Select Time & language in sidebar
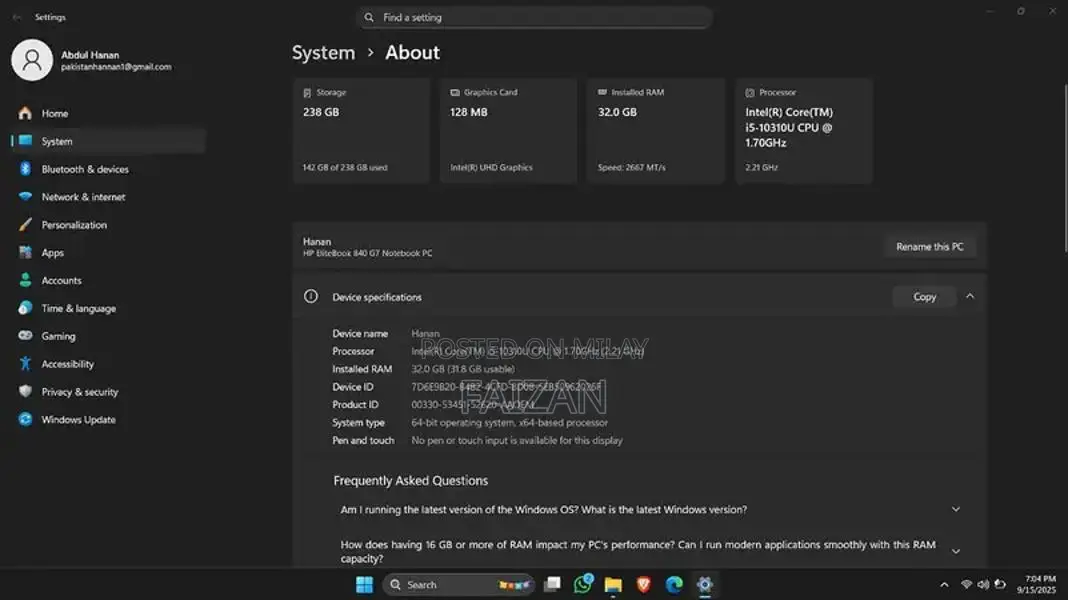This screenshot has height=600, width=1068. click(x=78, y=309)
